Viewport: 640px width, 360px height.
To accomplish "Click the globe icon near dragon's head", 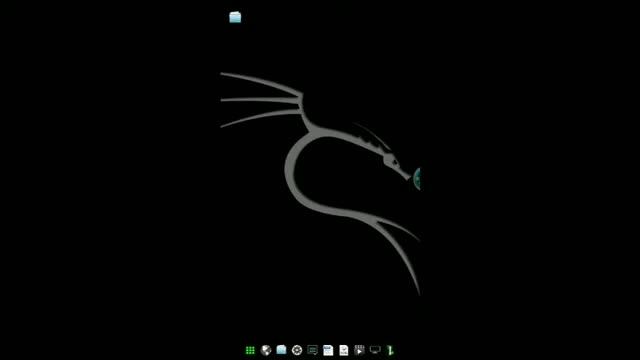I will 417,179.
